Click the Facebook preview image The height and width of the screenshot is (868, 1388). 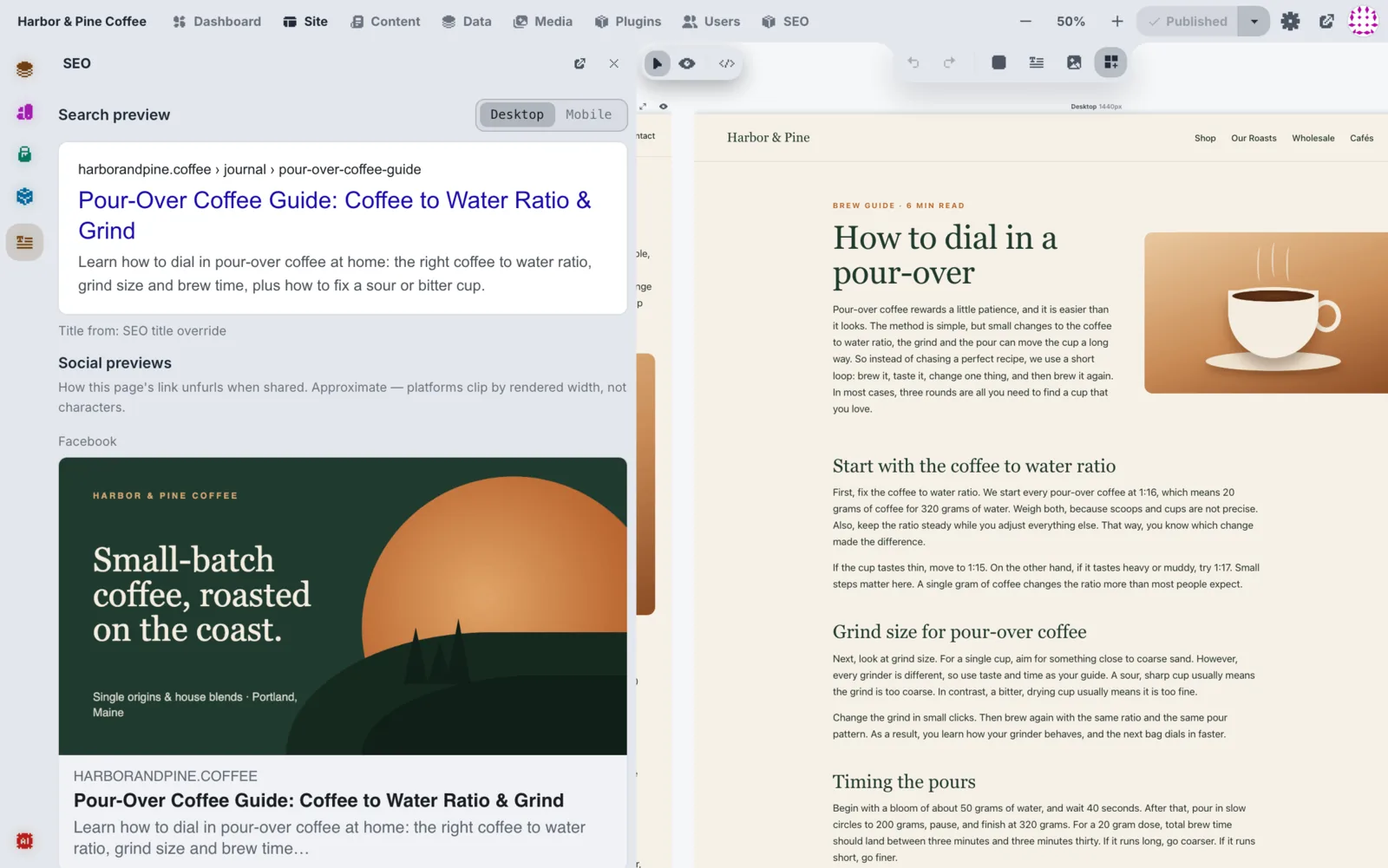pos(343,606)
